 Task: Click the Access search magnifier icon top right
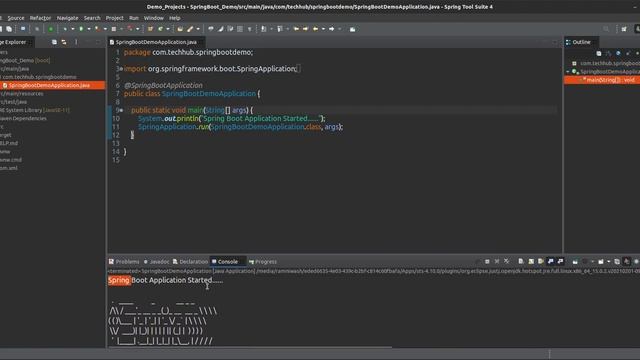tap(606, 29)
